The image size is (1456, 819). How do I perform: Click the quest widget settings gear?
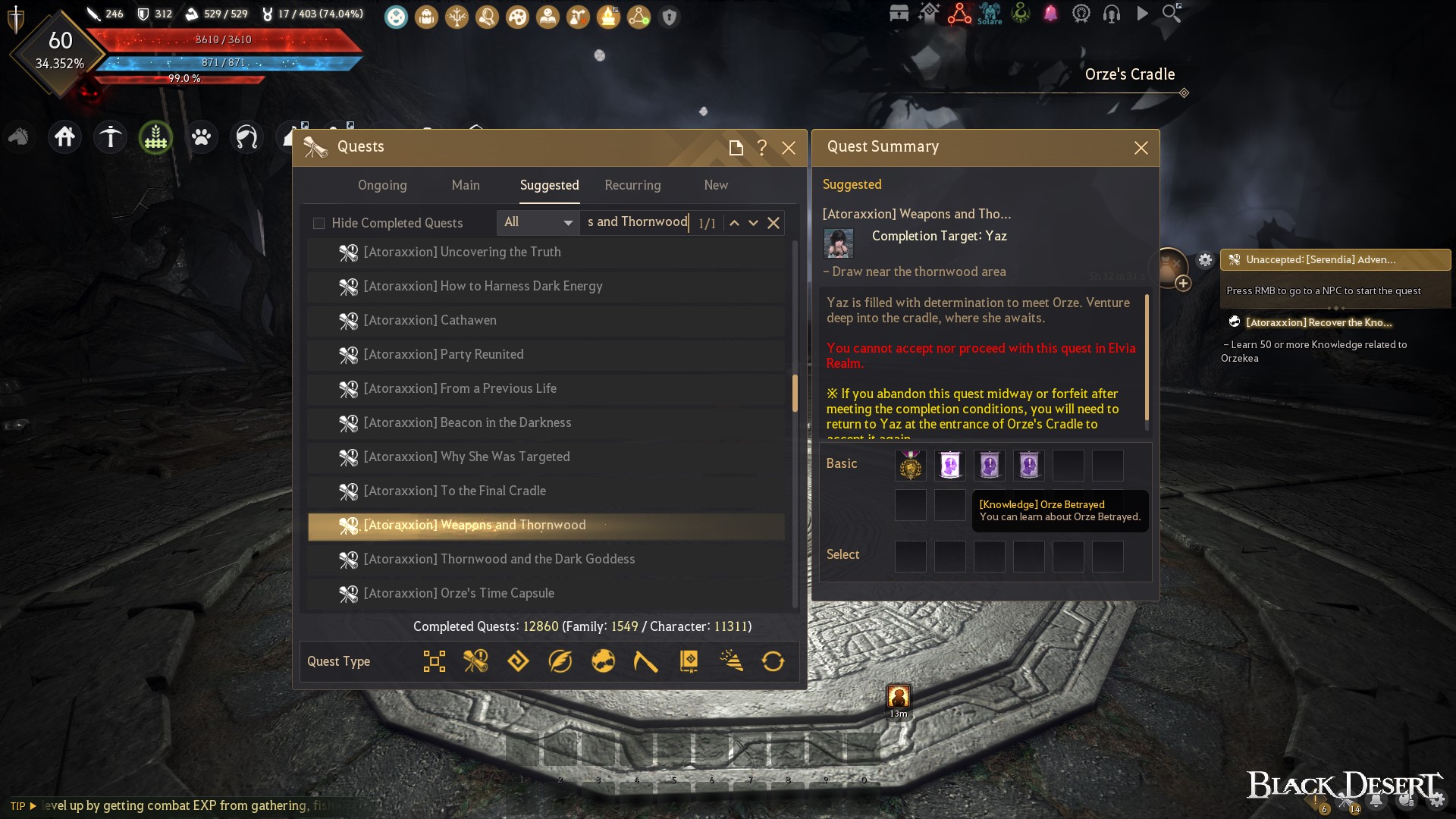[1205, 260]
